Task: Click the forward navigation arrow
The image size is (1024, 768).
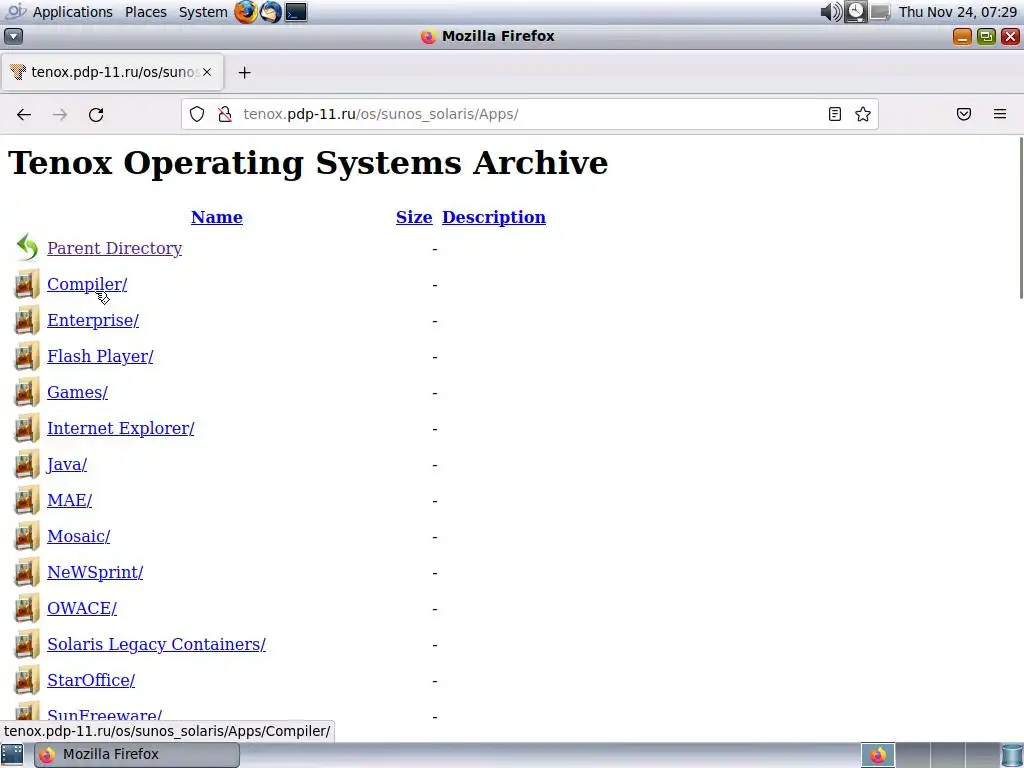Action: pyautogui.click(x=60, y=114)
